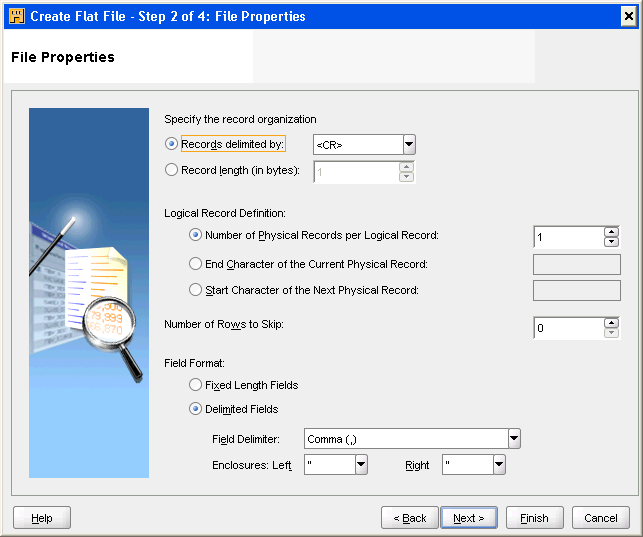Image resolution: width=643 pixels, height=537 pixels.
Task: Click the Number of Rows to Skip field
Action: click(567, 328)
